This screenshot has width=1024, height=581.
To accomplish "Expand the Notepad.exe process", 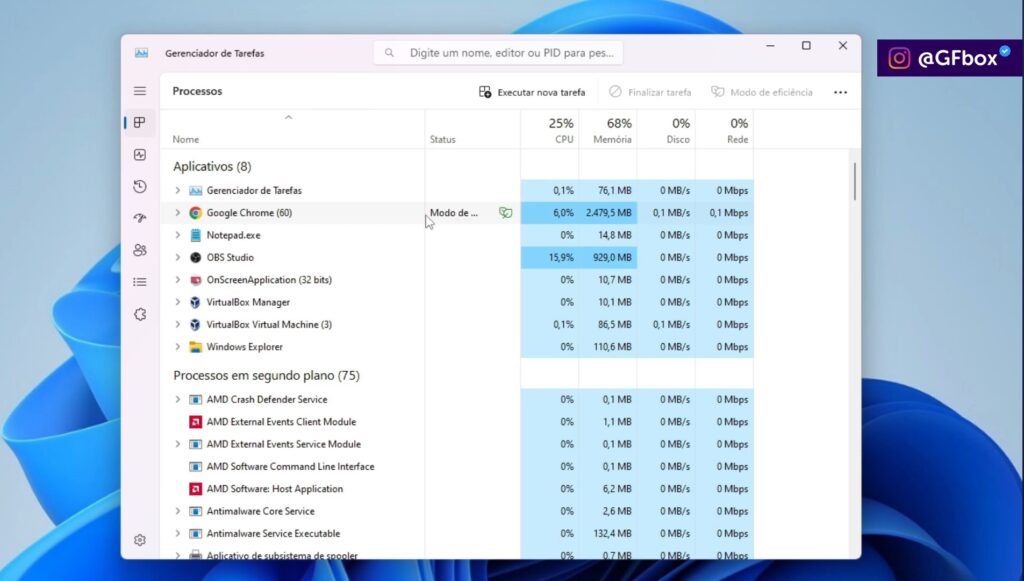I will [177, 235].
